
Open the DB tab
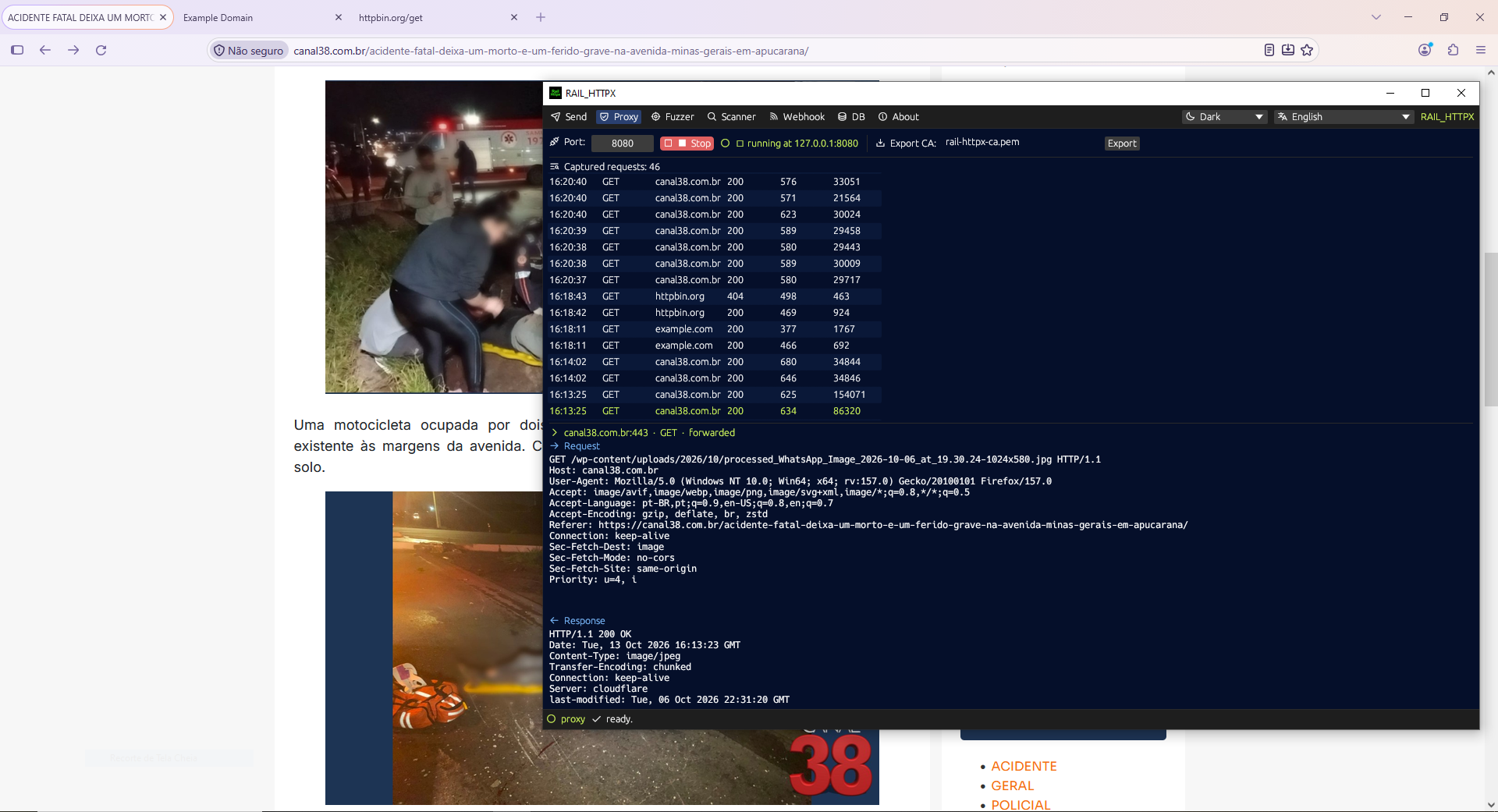851,117
